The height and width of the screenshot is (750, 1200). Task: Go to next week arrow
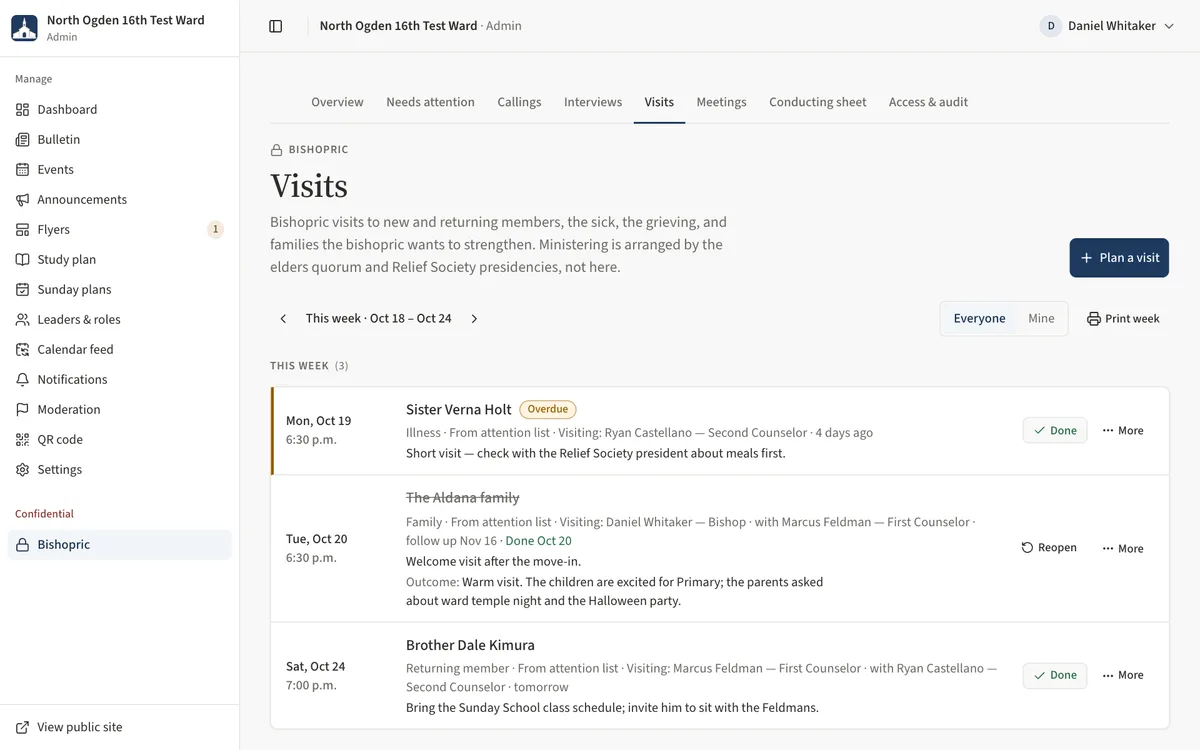tap(474, 318)
